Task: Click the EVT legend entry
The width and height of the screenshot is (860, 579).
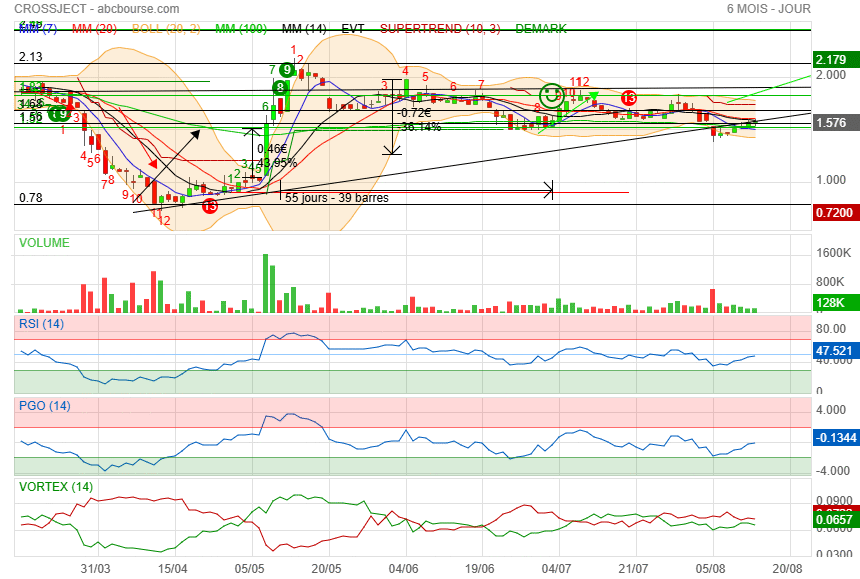Action: (x=353, y=29)
